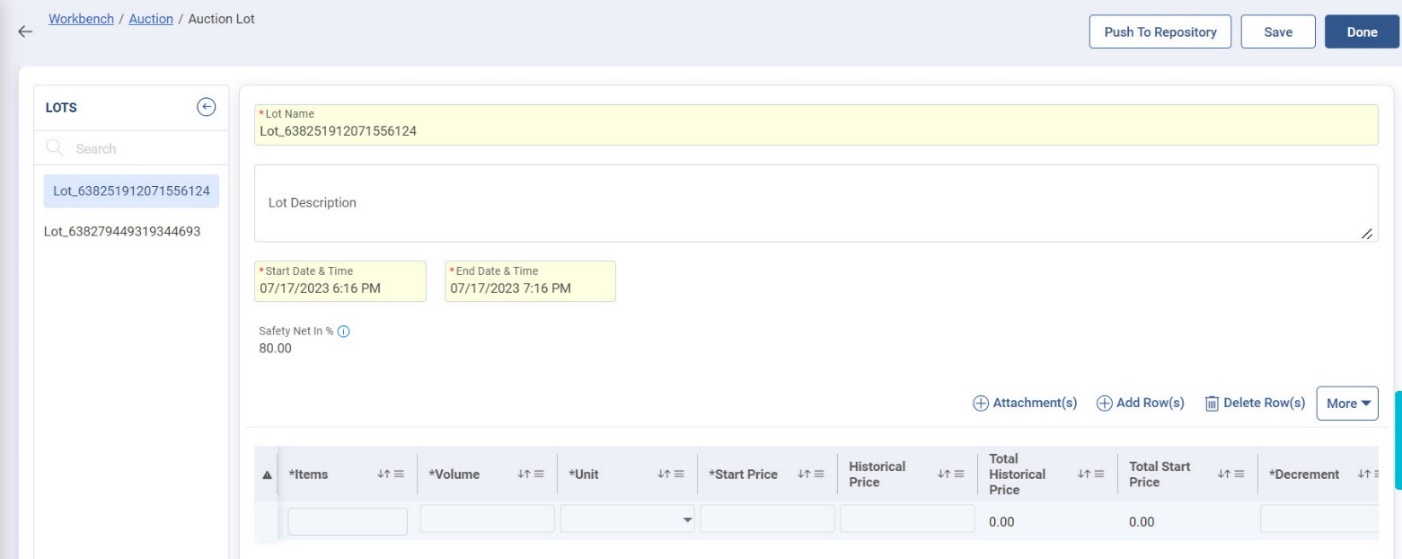
Task: Open the Workbench breadcrumb link
Action: click(x=82, y=20)
